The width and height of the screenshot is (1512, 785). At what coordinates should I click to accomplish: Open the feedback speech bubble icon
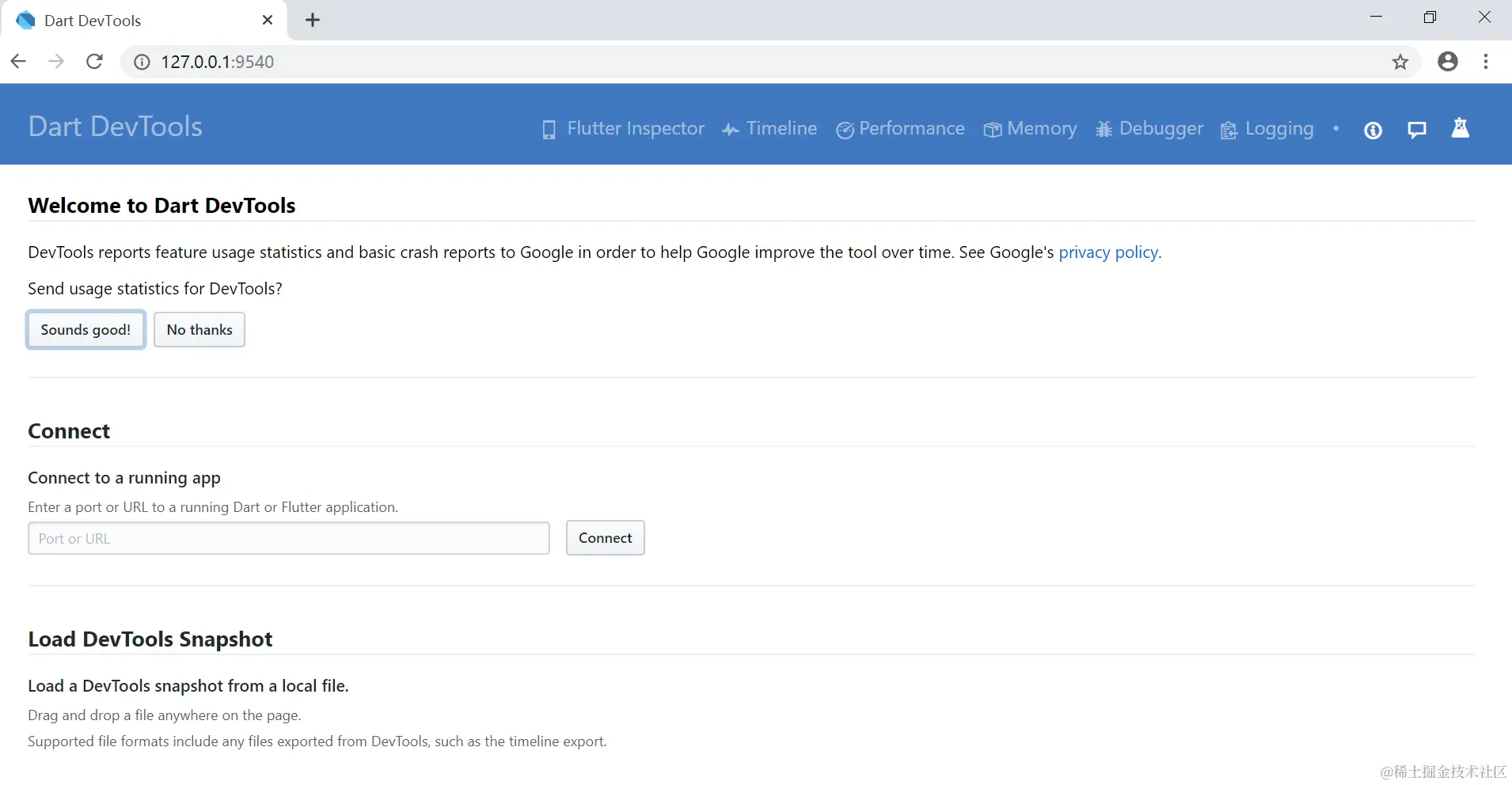coord(1417,130)
